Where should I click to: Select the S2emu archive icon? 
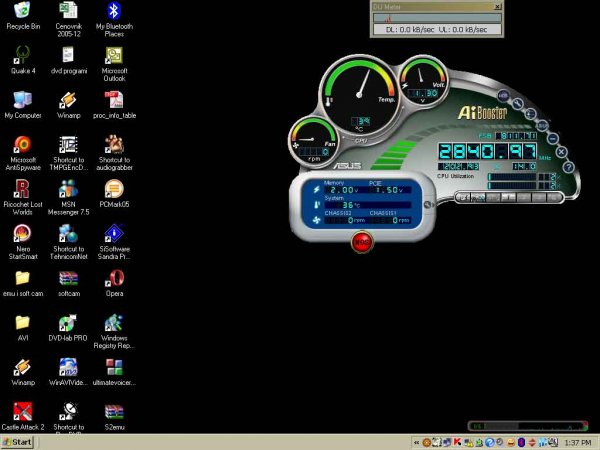[114, 416]
